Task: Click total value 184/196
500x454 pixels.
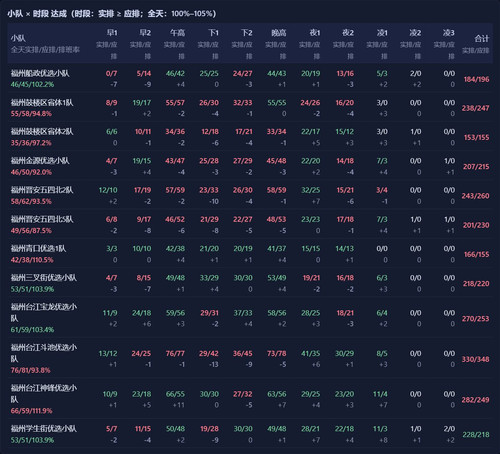Action: [x=476, y=79]
